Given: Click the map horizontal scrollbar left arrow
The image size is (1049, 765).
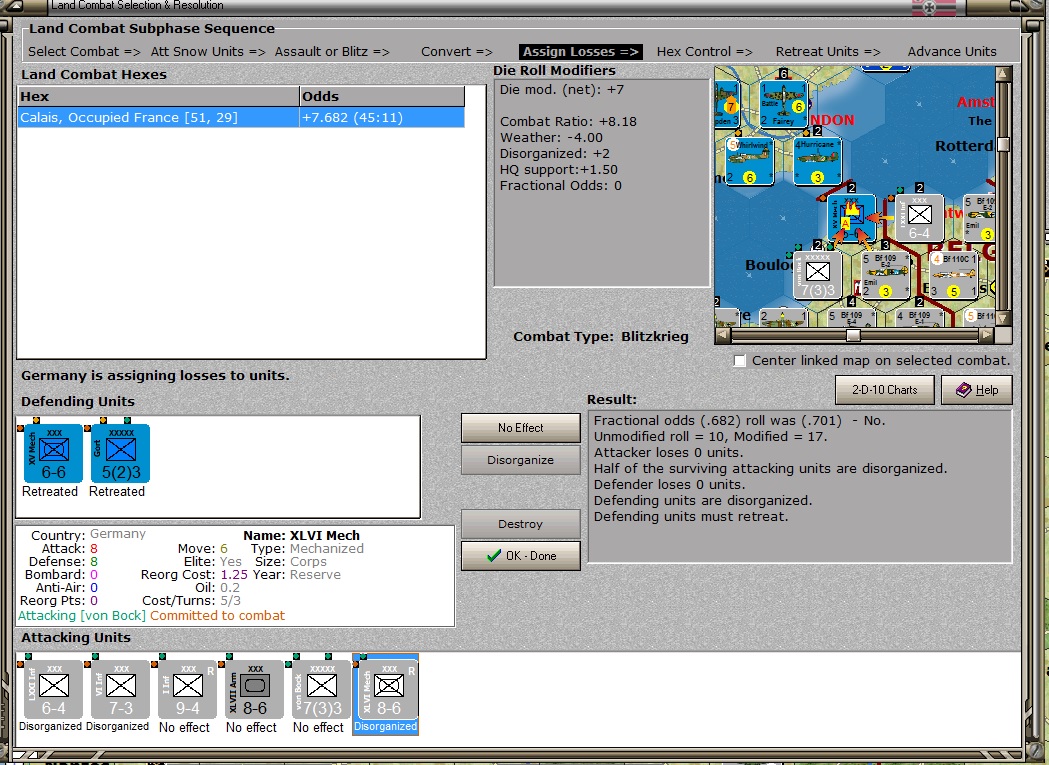Looking at the screenshot, I should tap(723, 335).
